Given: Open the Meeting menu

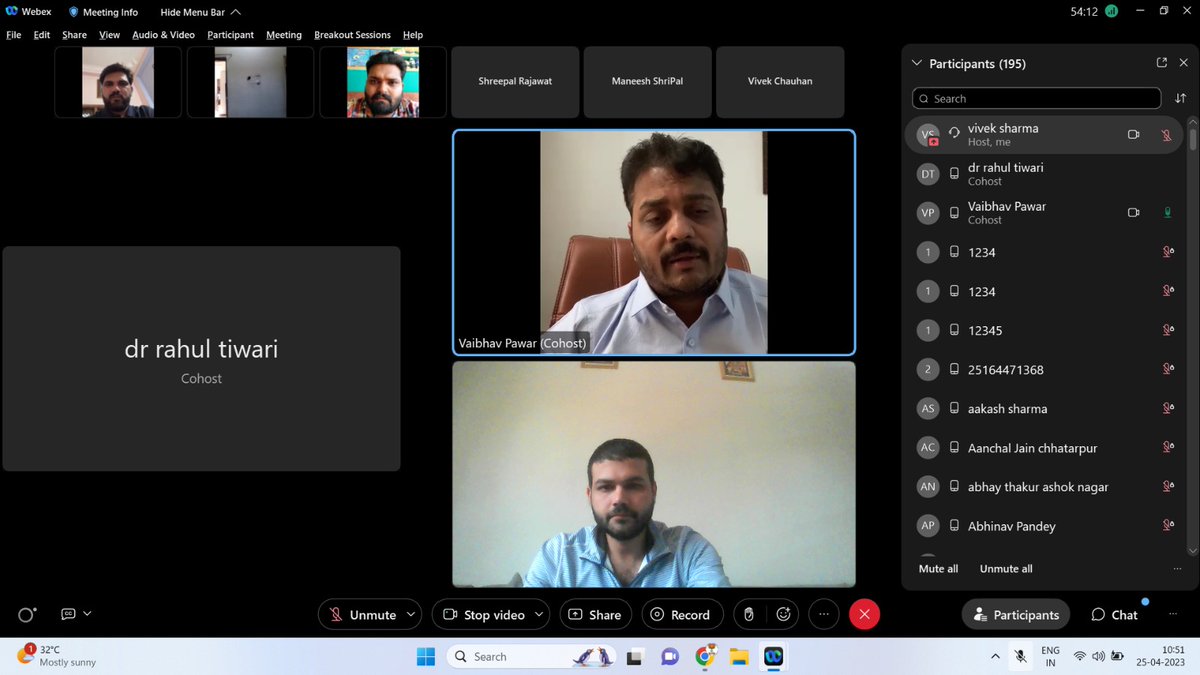Looking at the screenshot, I should point(283,35).
